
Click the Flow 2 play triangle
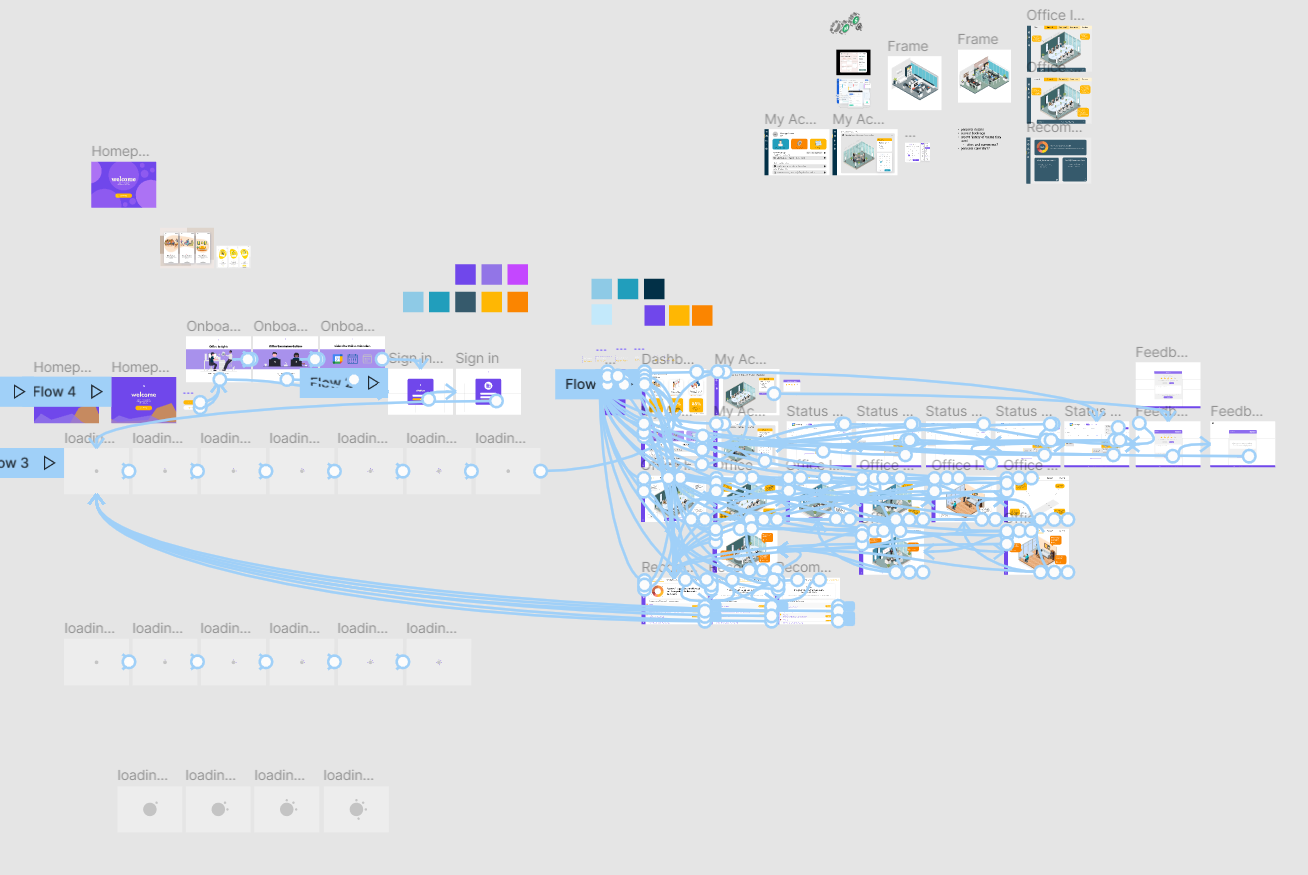373,383
